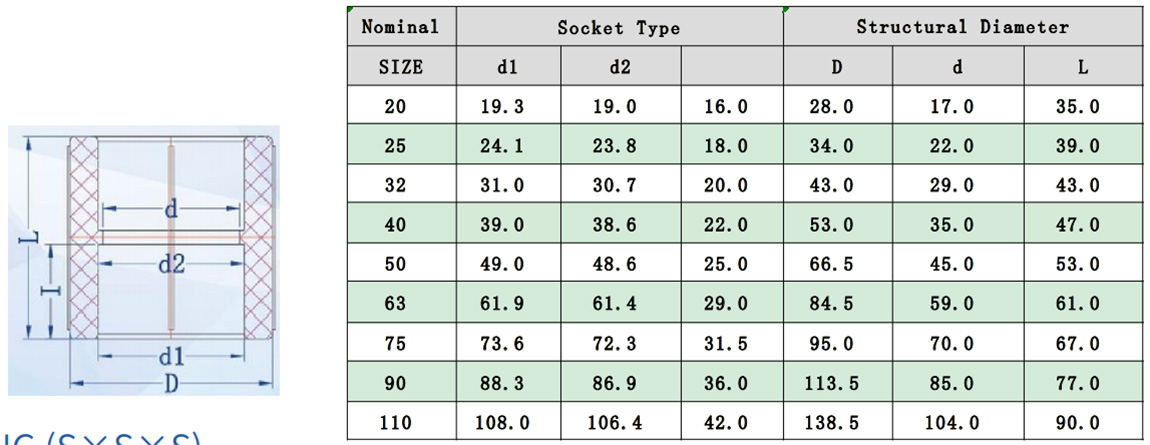Viewport: 1150px width, 445px height.
Task: Click the fitting cross-section diagram
Action: (144, 262)
